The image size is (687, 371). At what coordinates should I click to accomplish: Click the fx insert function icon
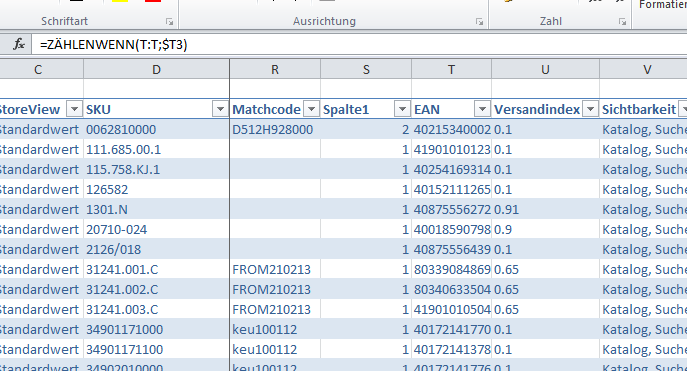click(x=18, y=44)
